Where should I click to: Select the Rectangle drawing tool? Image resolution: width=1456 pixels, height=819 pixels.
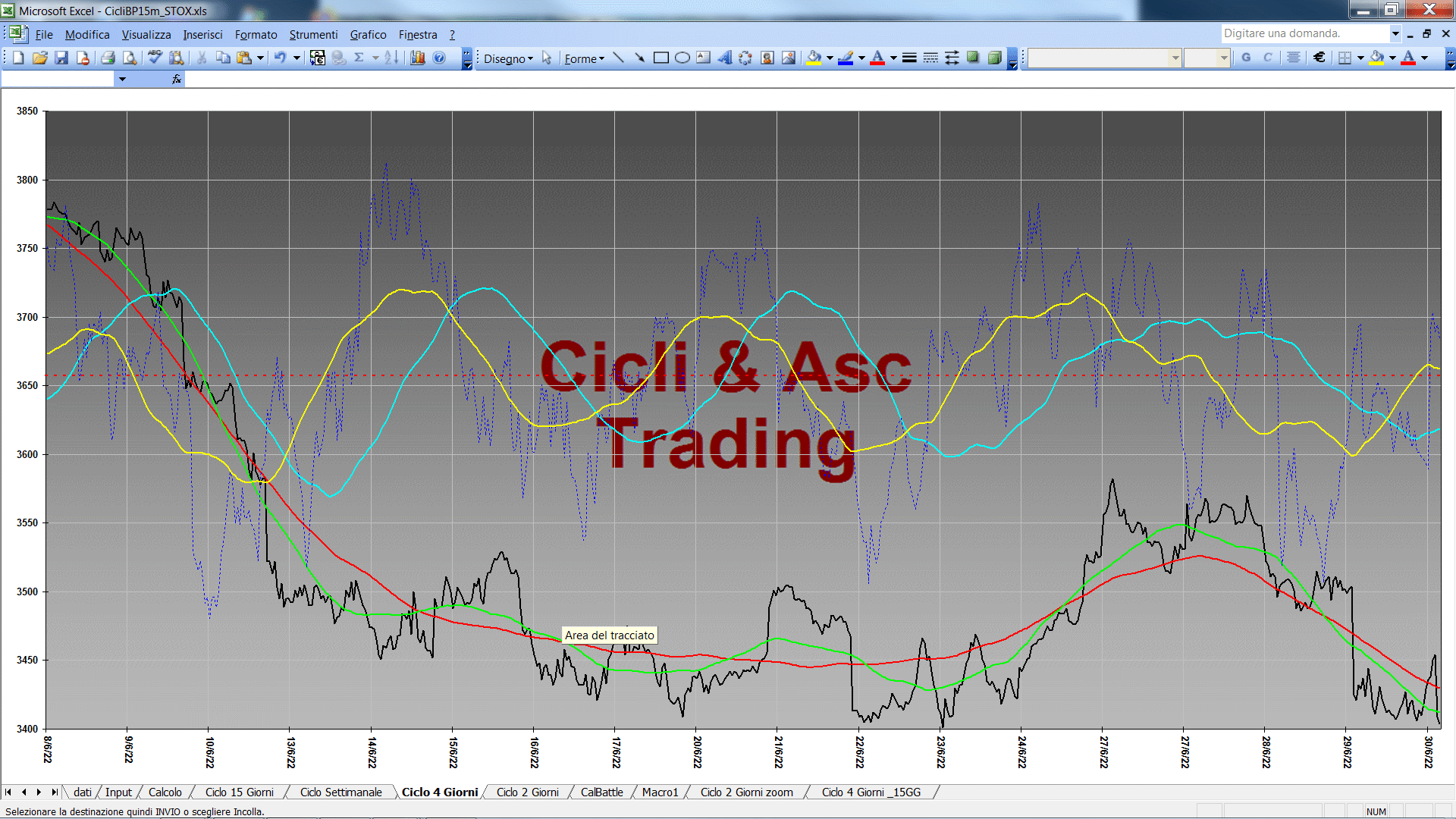pyautogui.click(x=661, y=58)
